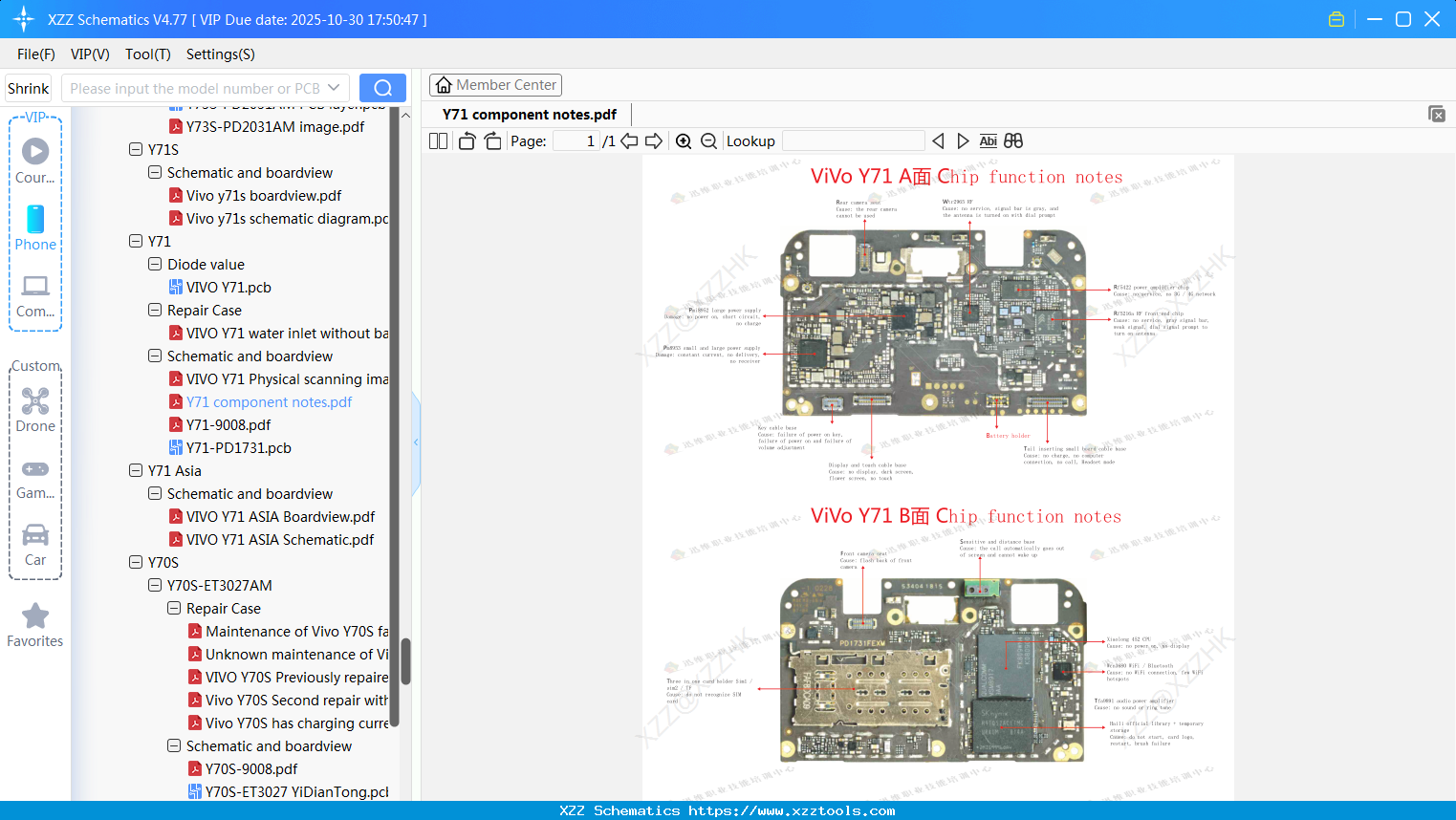This screenshot has width=1456, height=820.
Task: Toggle the binoculars search option
Action: pyautogui.click(x=1012, y=140)
